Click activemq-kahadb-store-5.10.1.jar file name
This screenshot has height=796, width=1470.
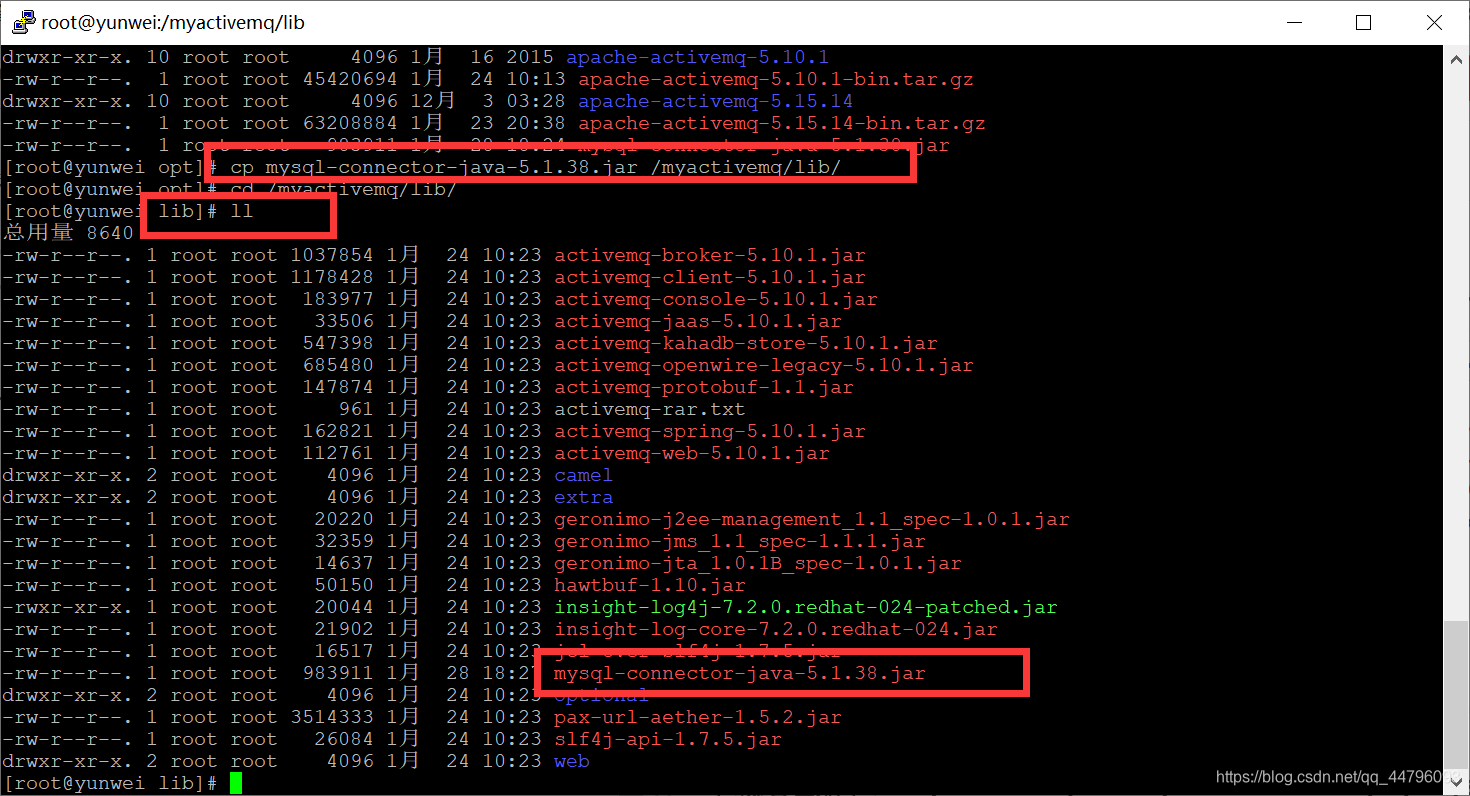point(745,343)
